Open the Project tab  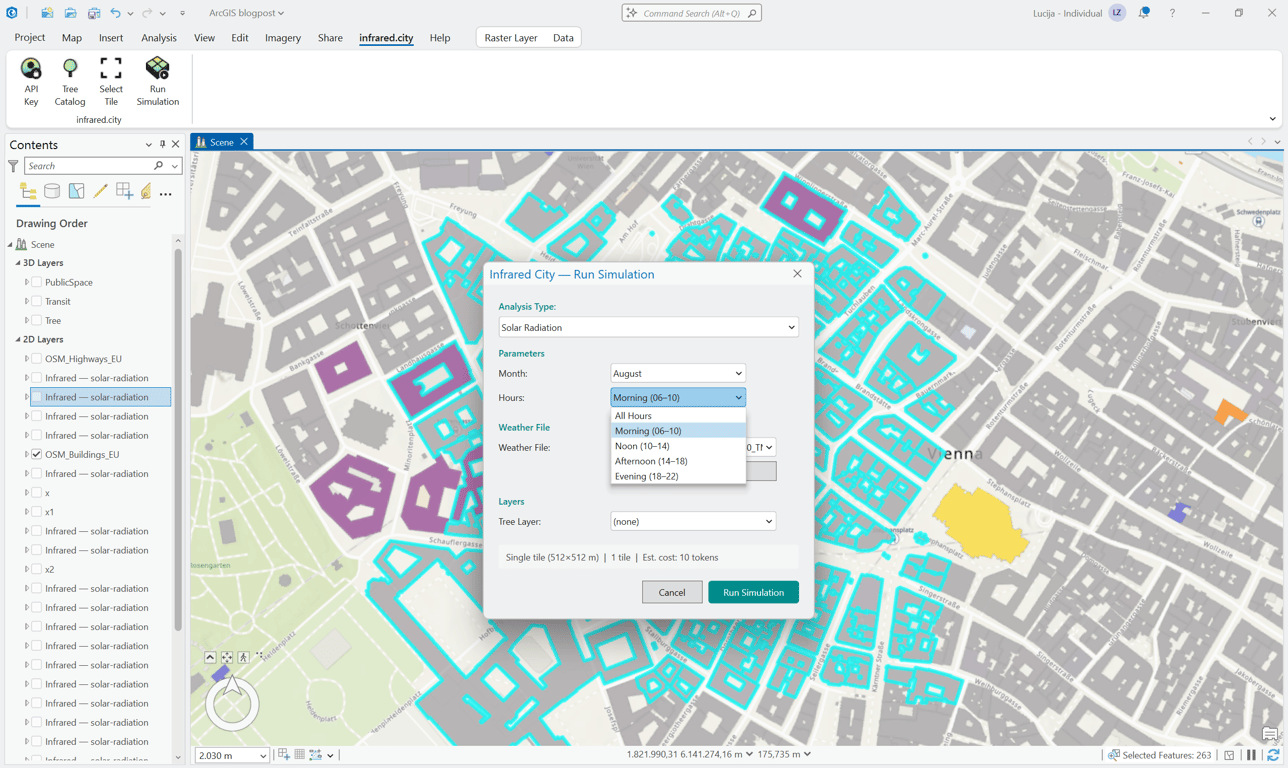coord(30,38)
